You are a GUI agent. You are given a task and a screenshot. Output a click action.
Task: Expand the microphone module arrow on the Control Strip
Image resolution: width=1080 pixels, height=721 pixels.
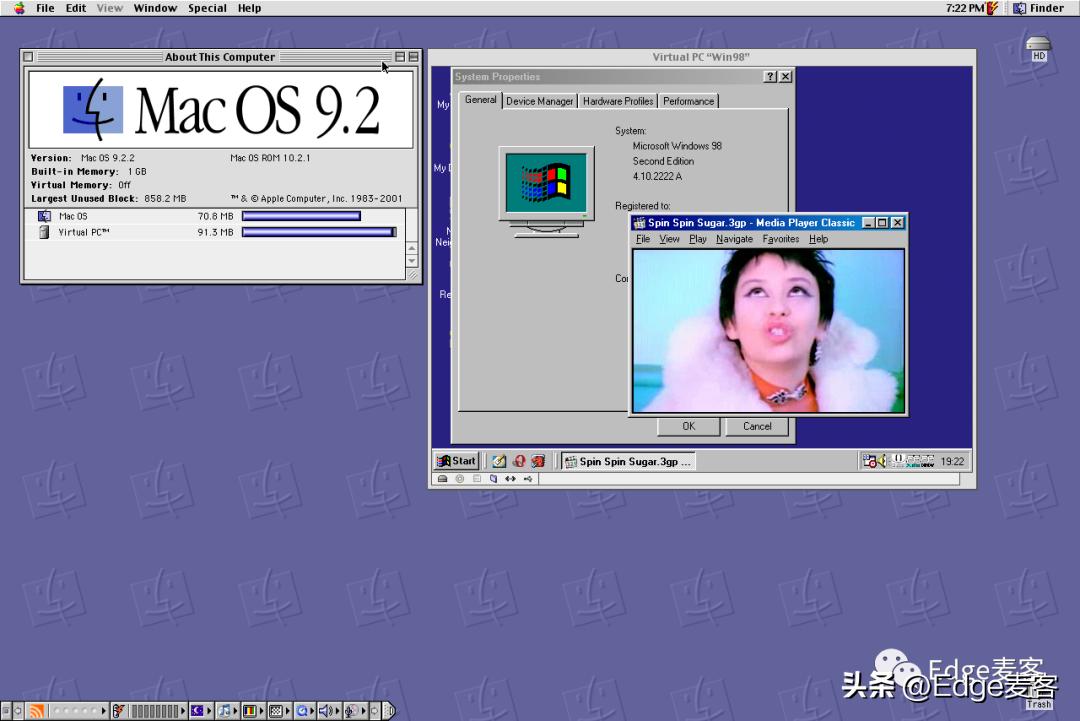(364, 710)
